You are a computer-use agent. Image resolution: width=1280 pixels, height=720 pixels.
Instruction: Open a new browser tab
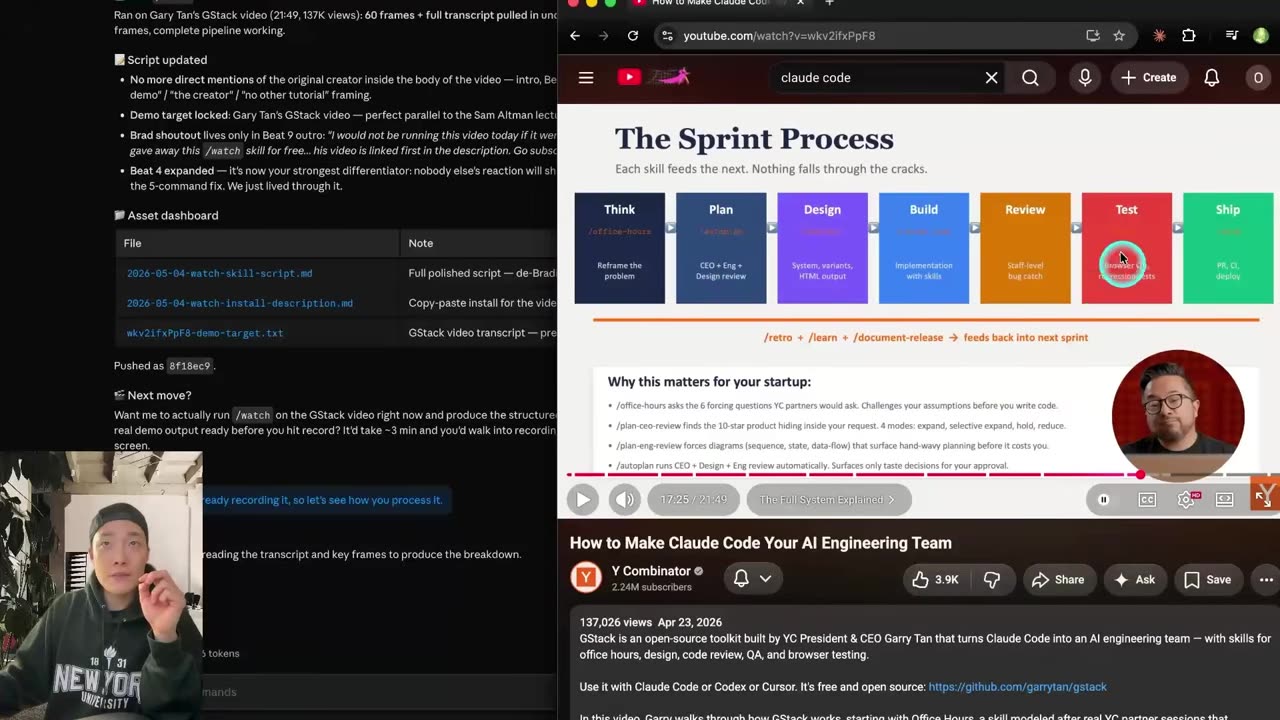[x=829, y=3]
